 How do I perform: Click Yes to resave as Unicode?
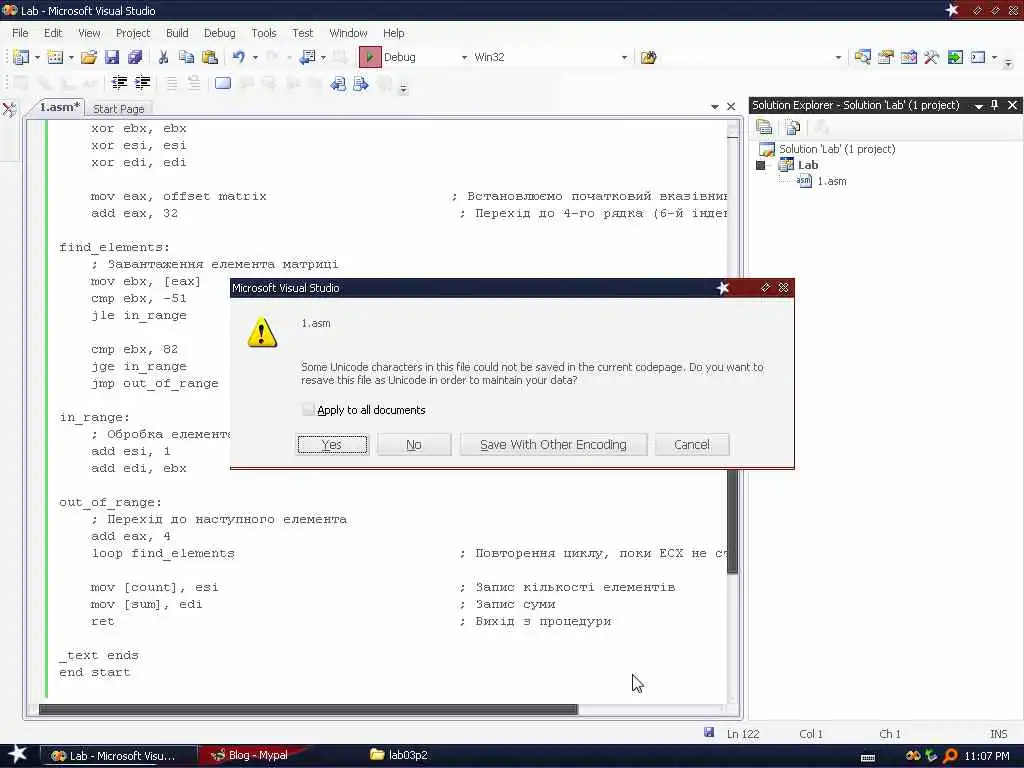tap(332, 445)
